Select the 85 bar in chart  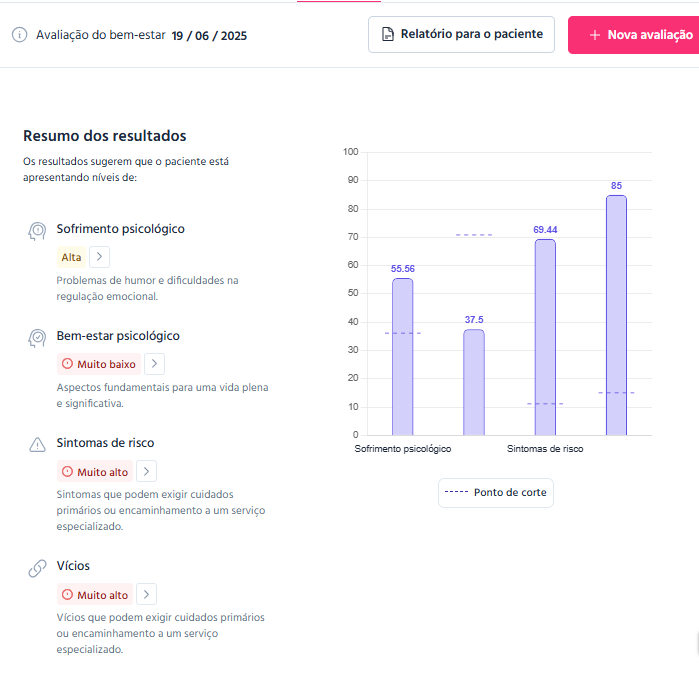tap(616, 315)
